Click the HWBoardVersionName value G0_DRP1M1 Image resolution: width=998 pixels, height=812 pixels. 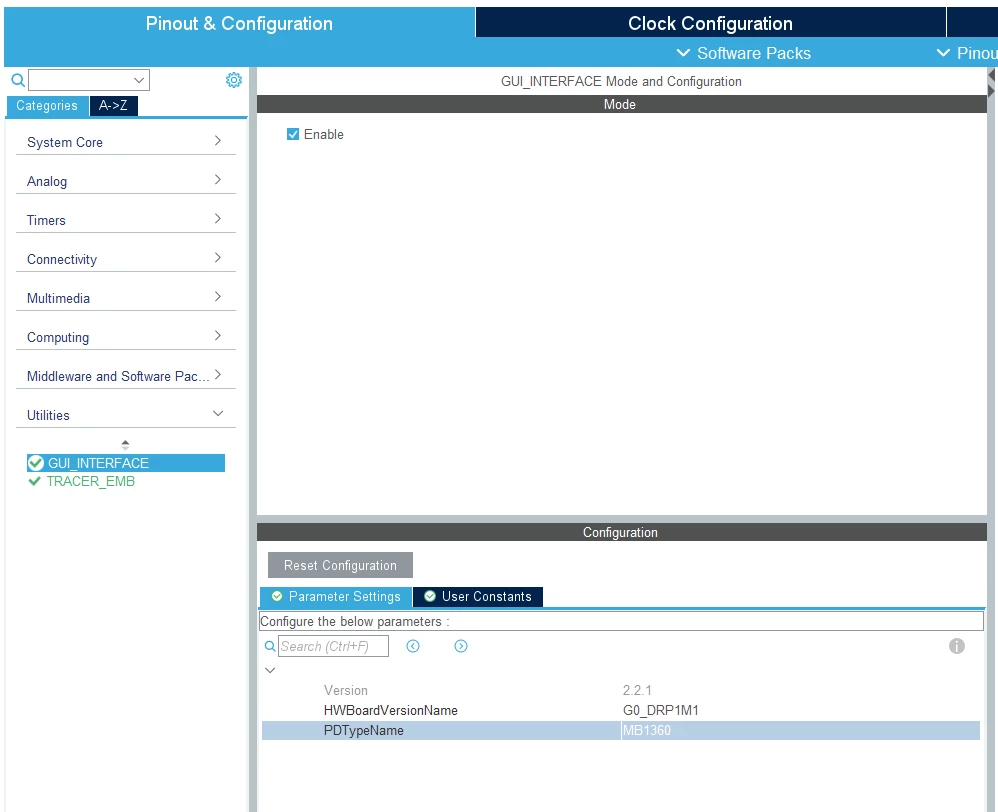661,710
